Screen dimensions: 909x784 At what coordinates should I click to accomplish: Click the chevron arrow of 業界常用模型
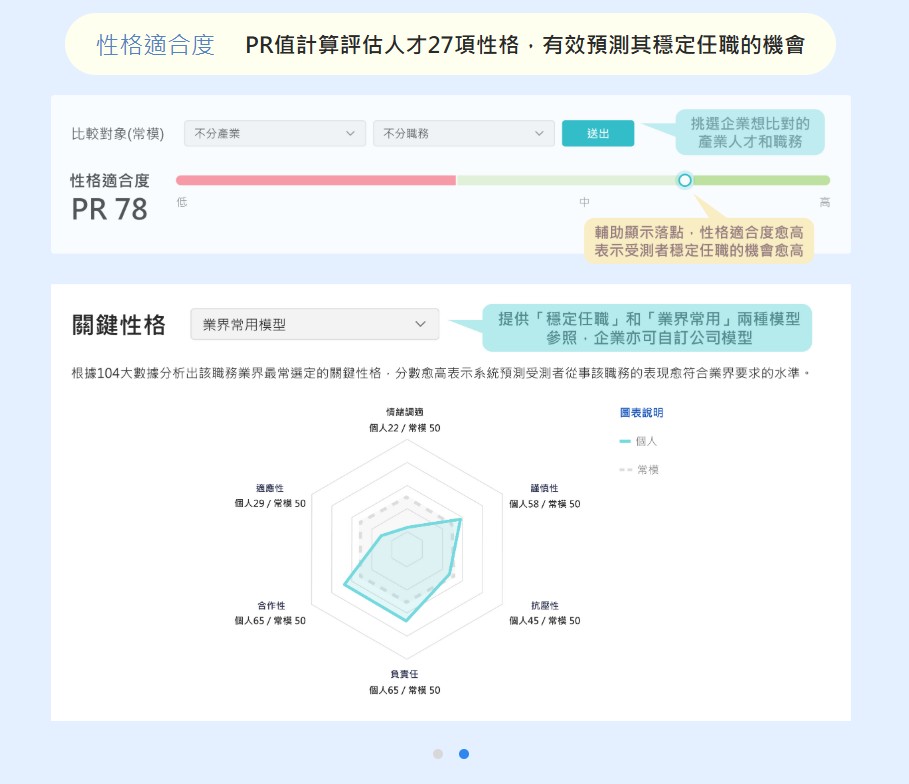tap(420, 324)
